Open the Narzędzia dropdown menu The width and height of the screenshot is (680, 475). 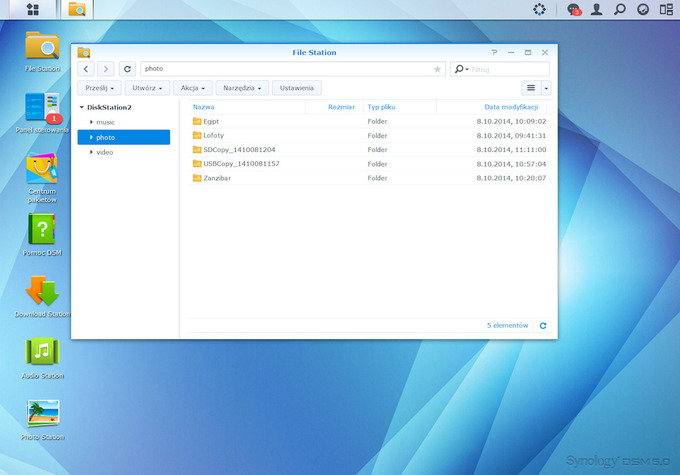242,88
